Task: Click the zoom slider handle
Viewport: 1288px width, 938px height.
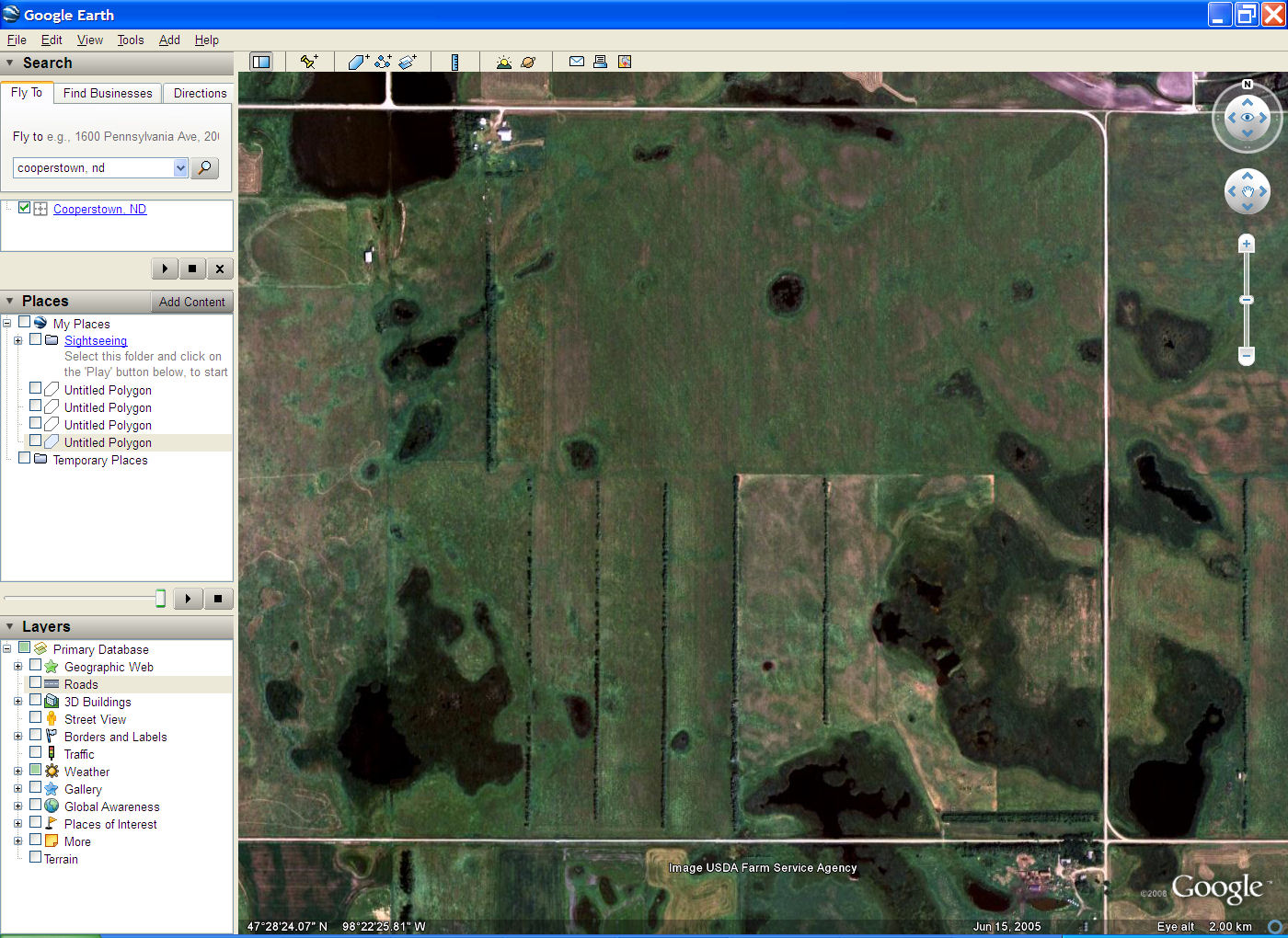Action: click(1247, 300)
